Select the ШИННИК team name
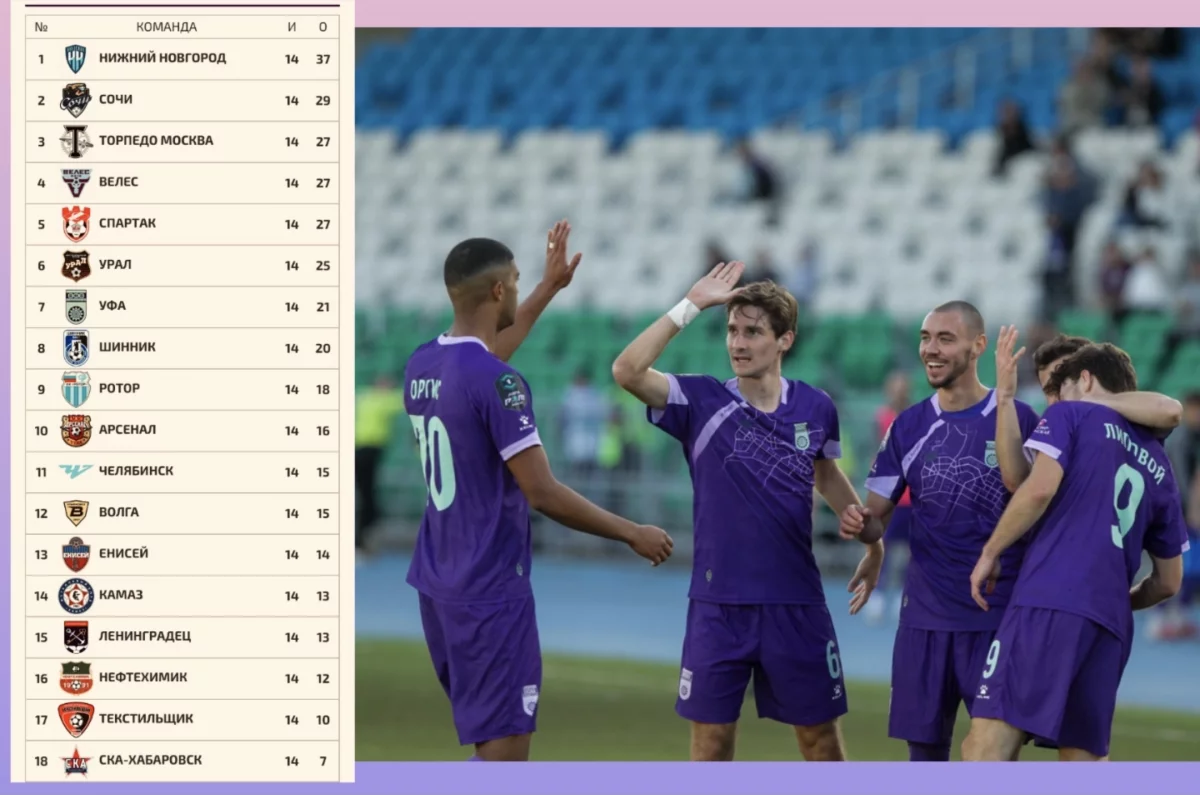 pos(127,347)
